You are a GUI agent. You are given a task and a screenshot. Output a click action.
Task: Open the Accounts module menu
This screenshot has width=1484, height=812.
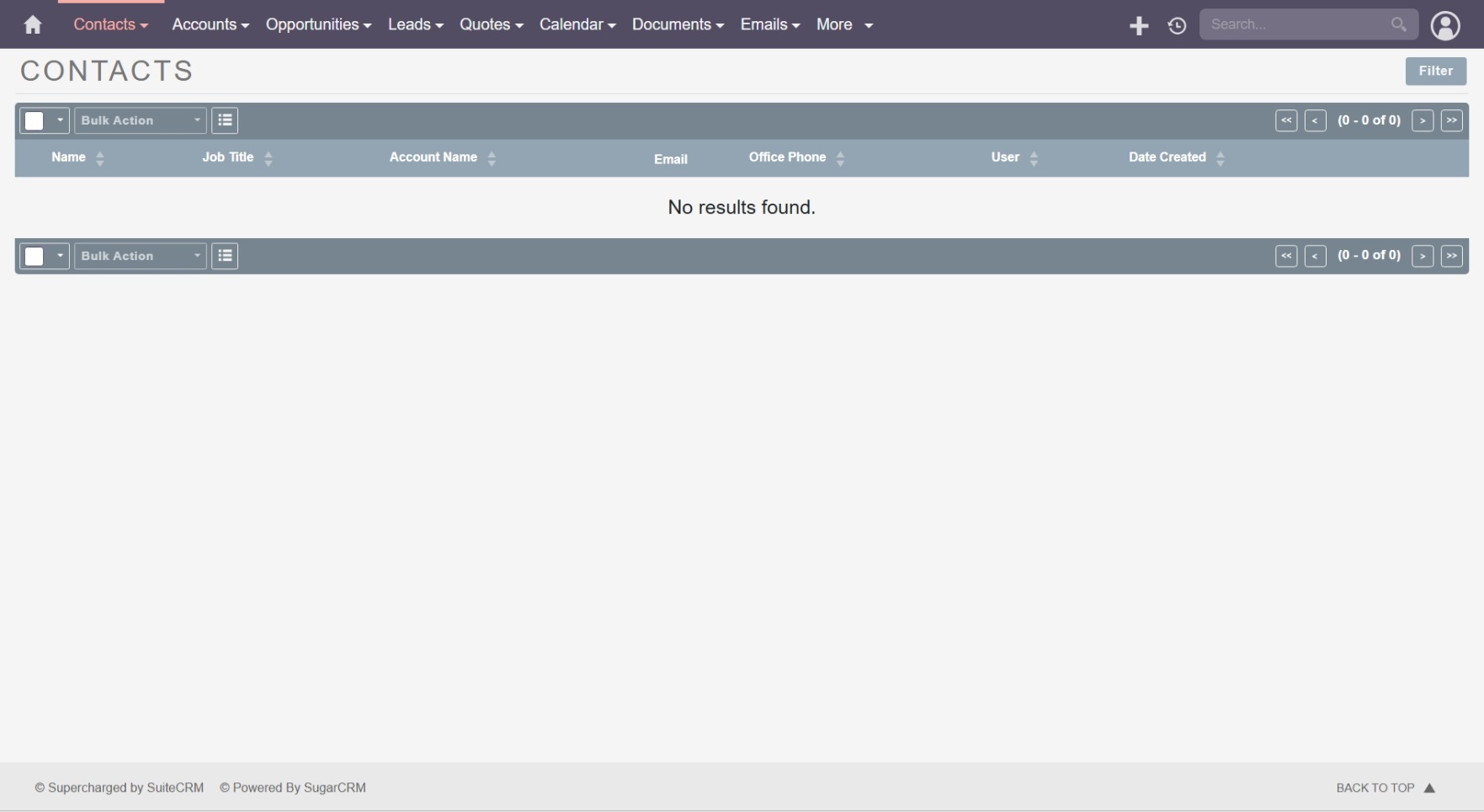click(x=210, y=24)
